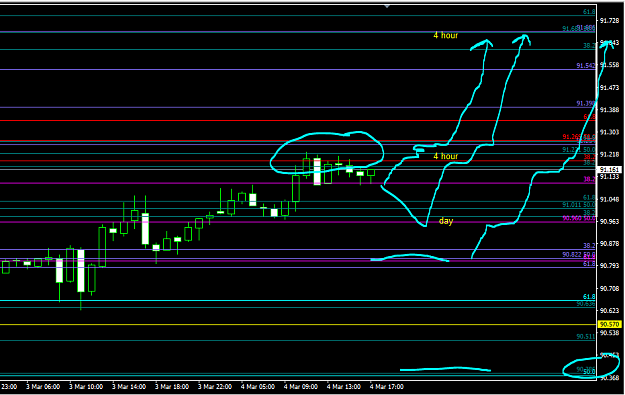Click the 90.793 price axis label
This screenshot has width=625, height=395.
point(609,265)
